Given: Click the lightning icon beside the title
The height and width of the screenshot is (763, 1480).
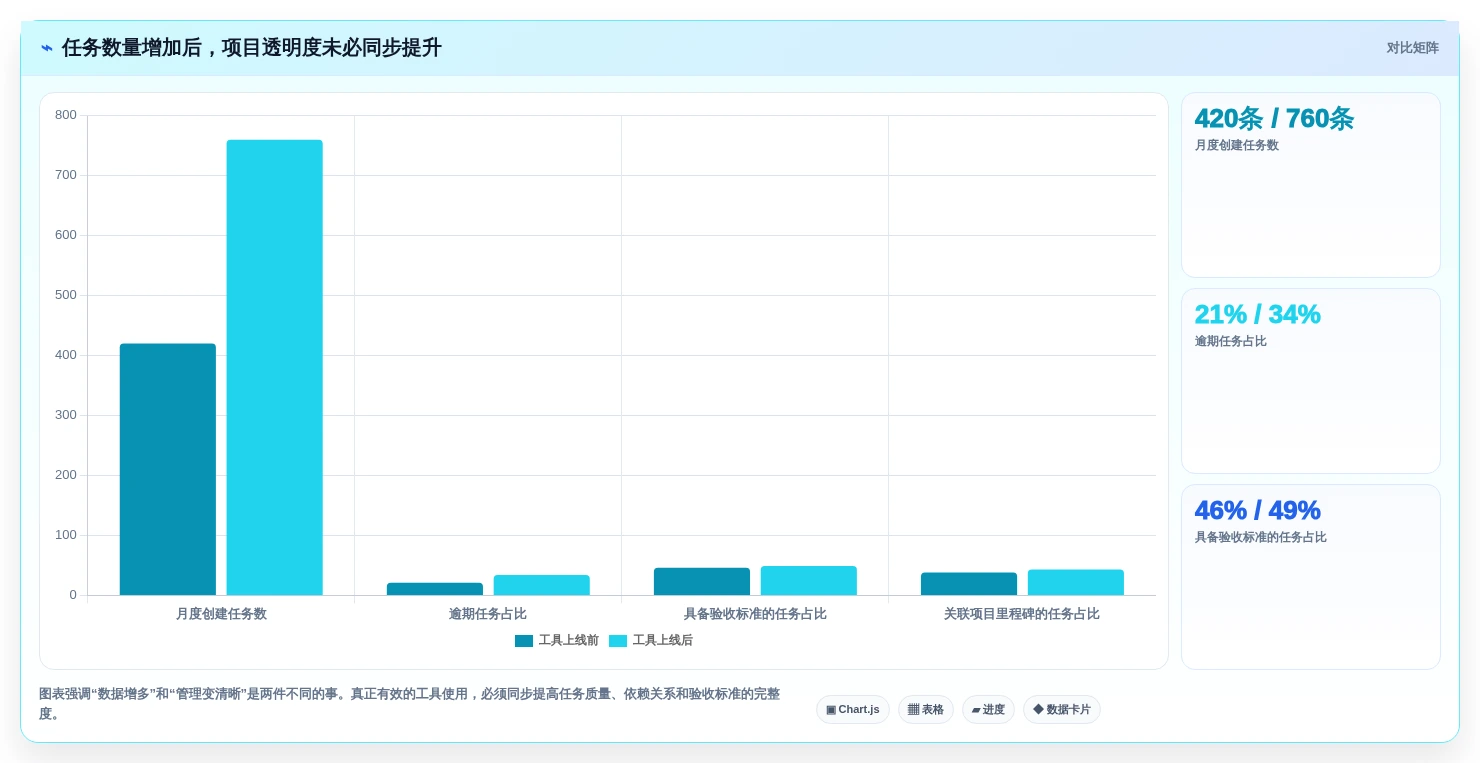Looking at the screenshot, I should tap(46, 48).
